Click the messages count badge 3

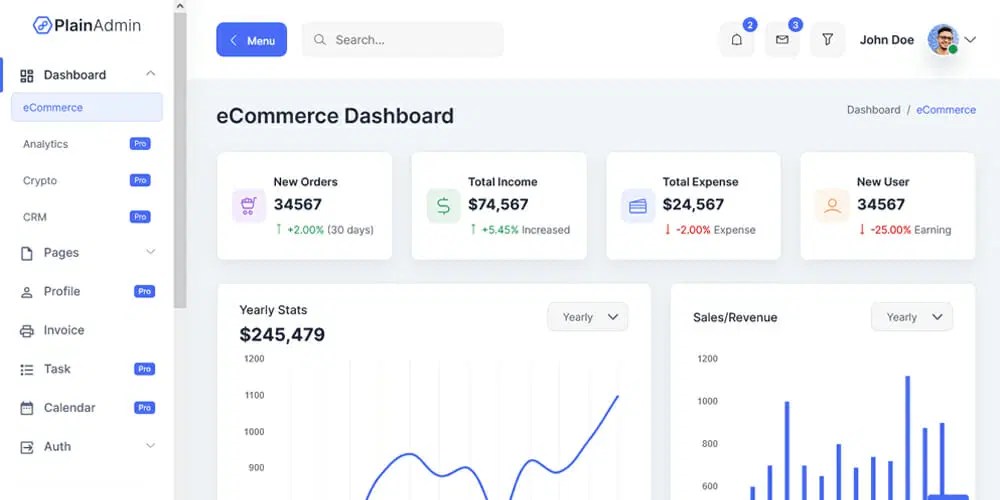point(795,25)
